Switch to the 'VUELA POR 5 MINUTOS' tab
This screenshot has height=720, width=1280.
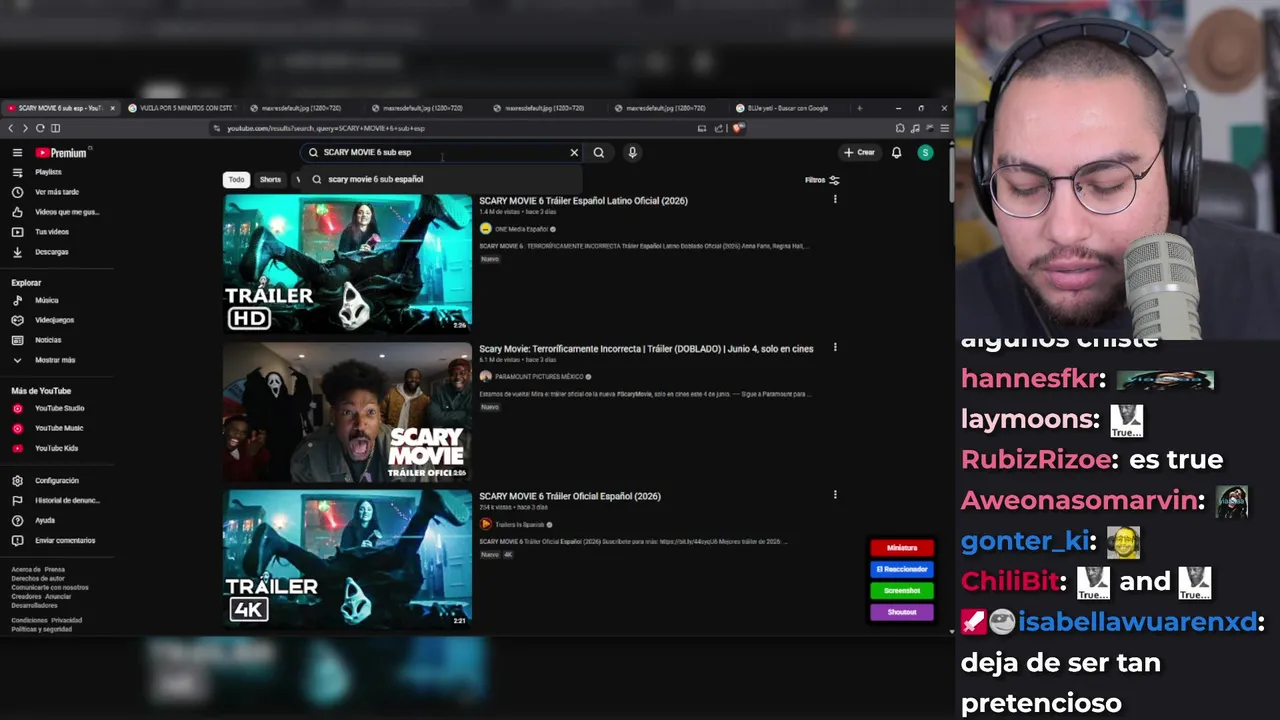(180, 108)
